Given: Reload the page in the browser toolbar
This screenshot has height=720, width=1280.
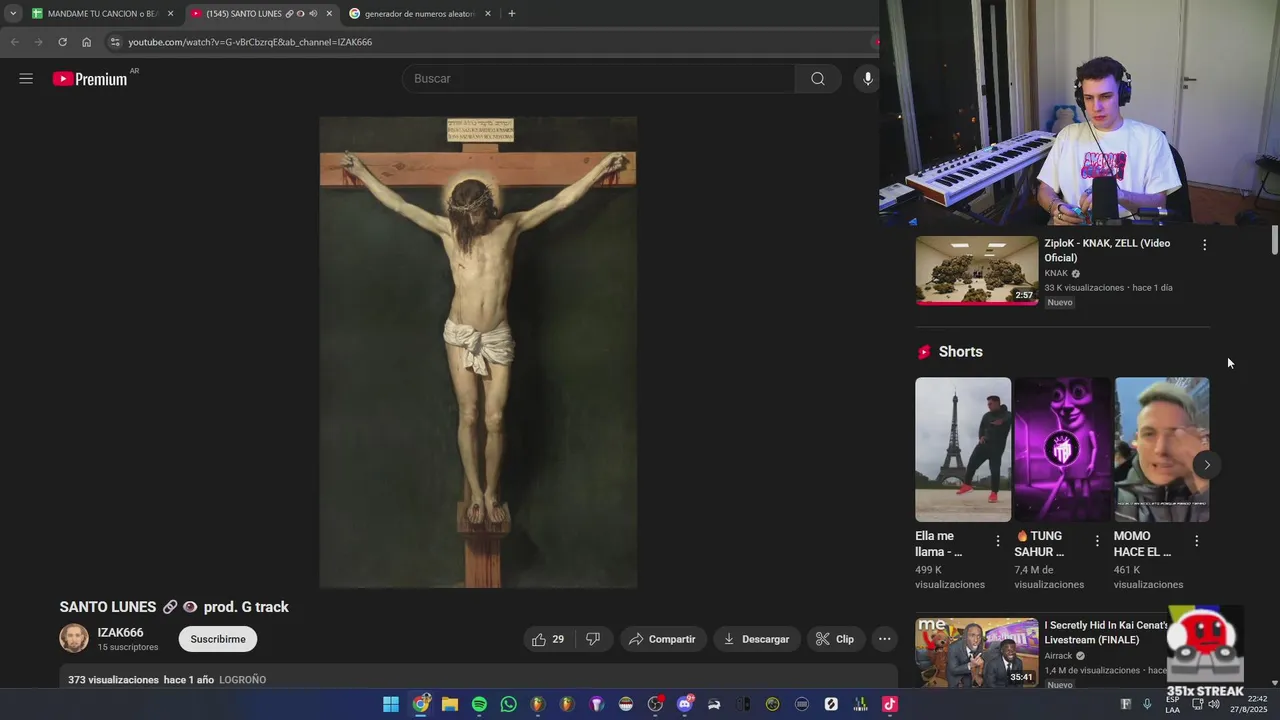Looking at the screenshot, I should coord(62,42).
